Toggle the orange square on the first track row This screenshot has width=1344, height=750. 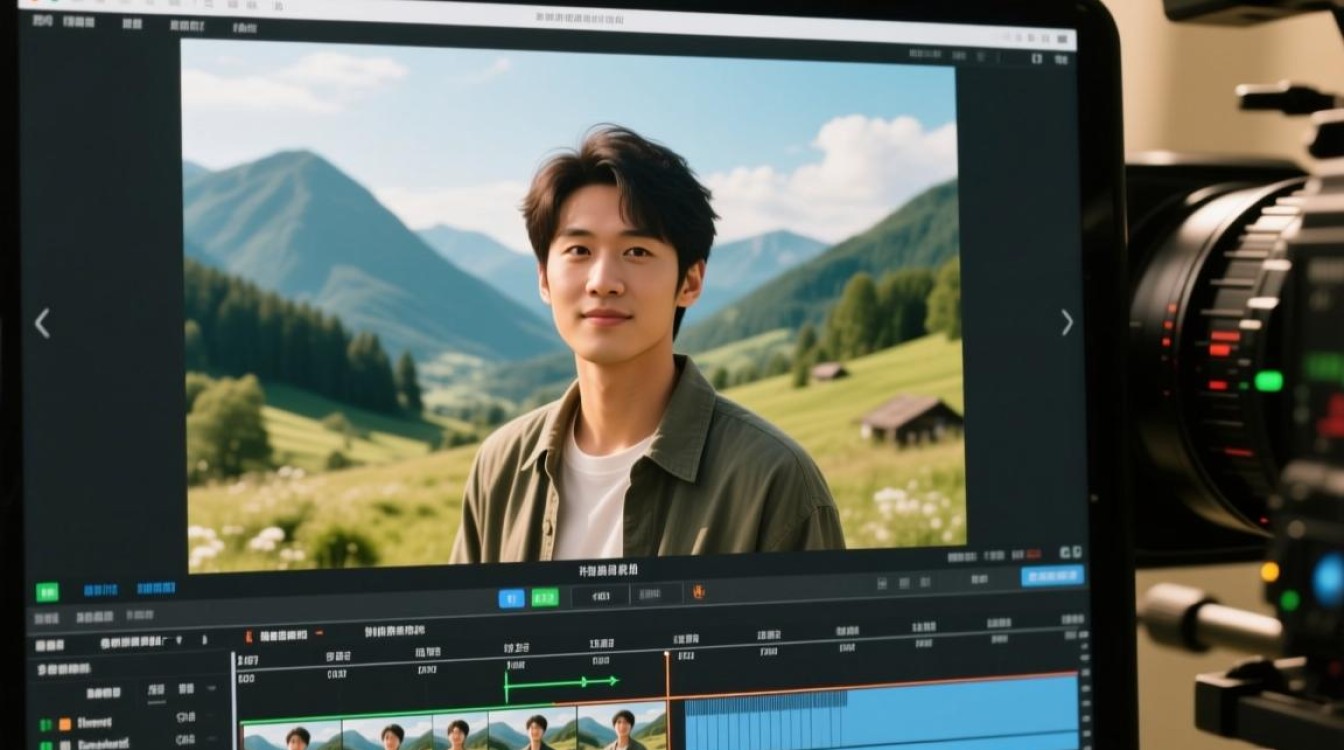65,724
